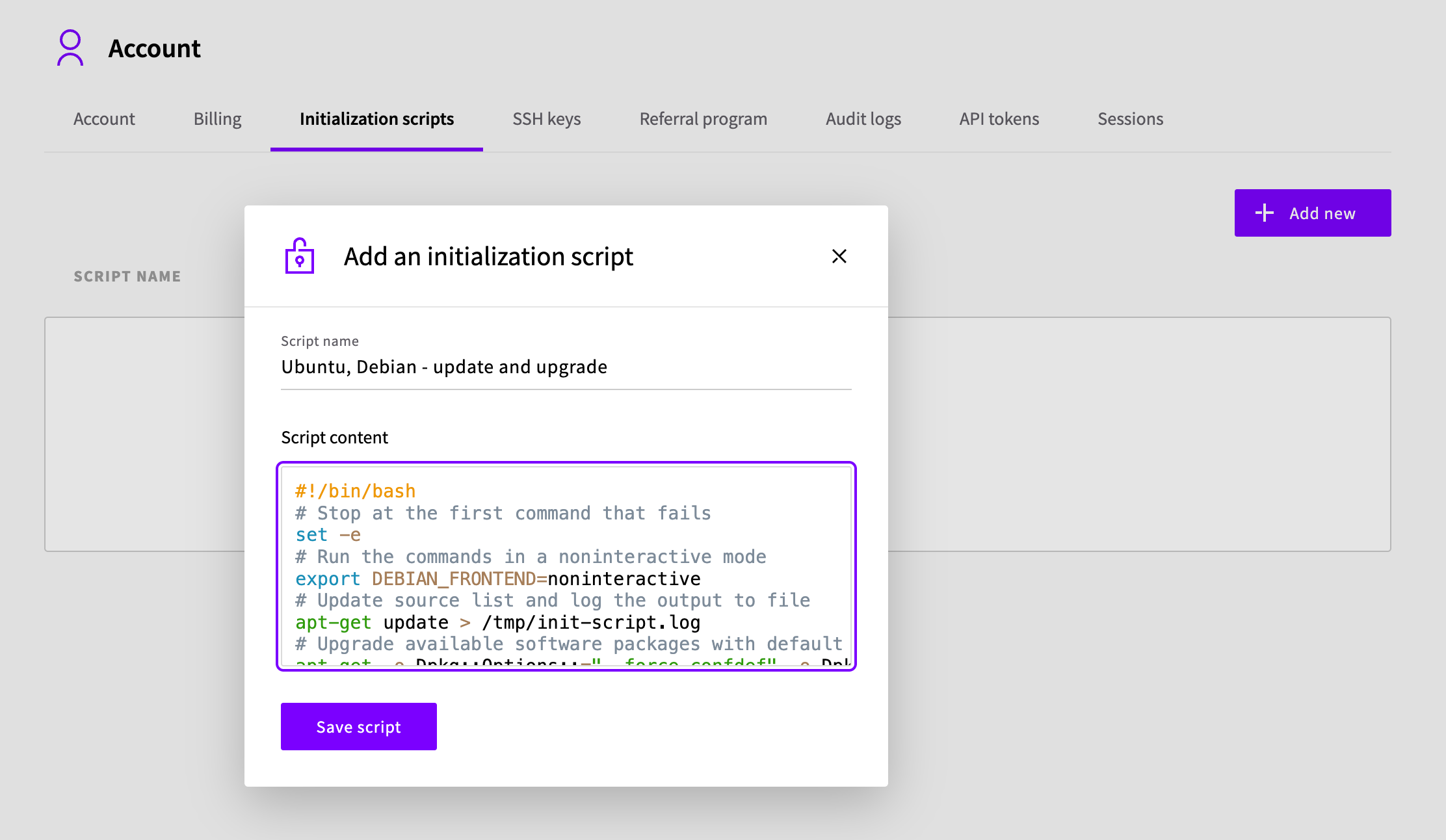Viewport: 1446px width, 840px height.
Task: Select the Initialization scripts tab
Action: tap(376, 119)
